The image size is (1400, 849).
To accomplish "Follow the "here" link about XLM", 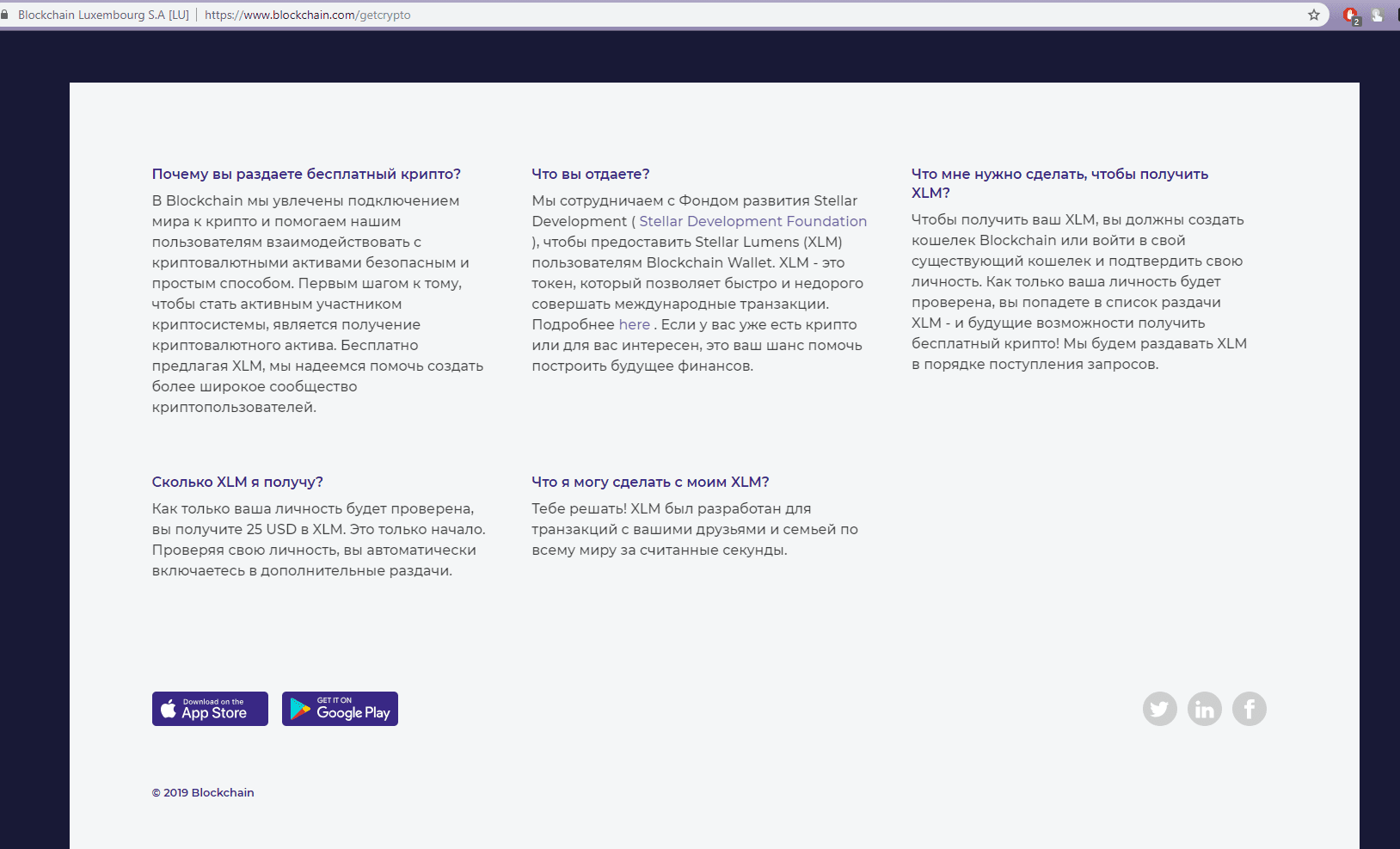I will click(634, 324).
